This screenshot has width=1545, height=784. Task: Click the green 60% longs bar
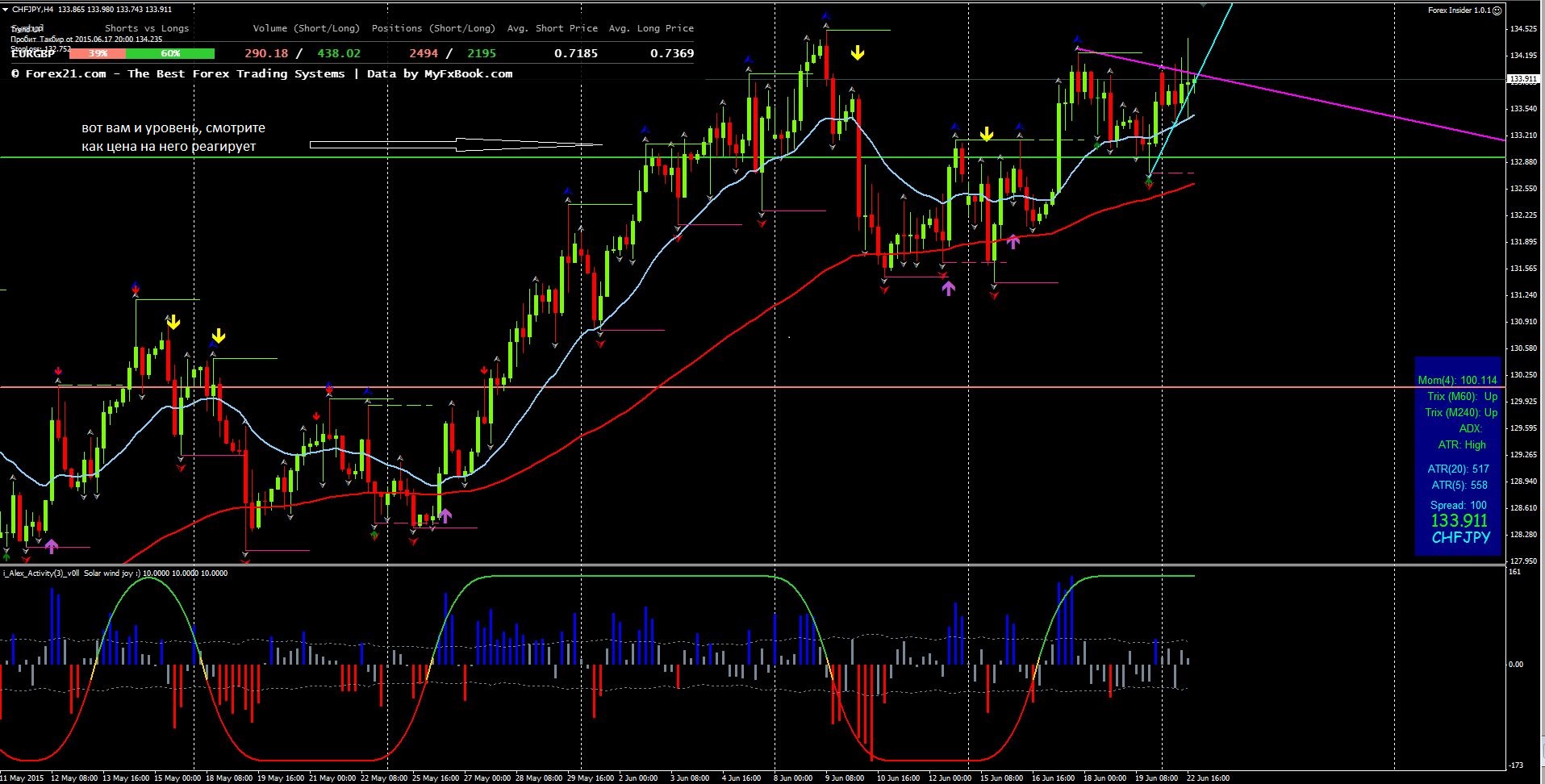[170, 53]
